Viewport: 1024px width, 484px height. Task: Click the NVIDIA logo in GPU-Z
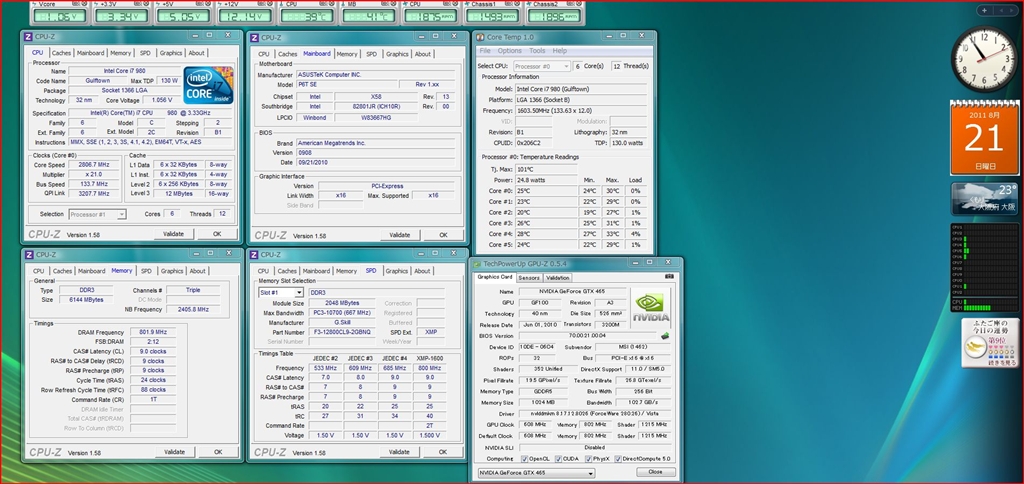651,307
